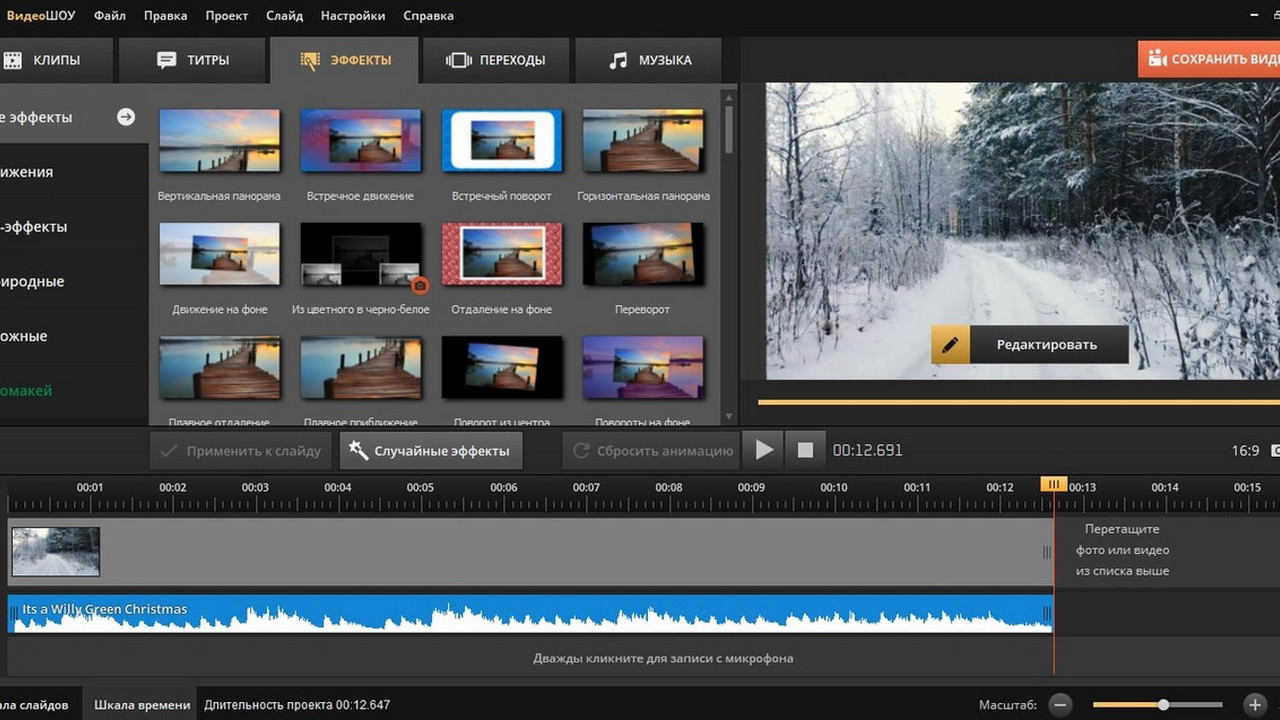
Task: Open the Титры tab
Action: point(194,60)
